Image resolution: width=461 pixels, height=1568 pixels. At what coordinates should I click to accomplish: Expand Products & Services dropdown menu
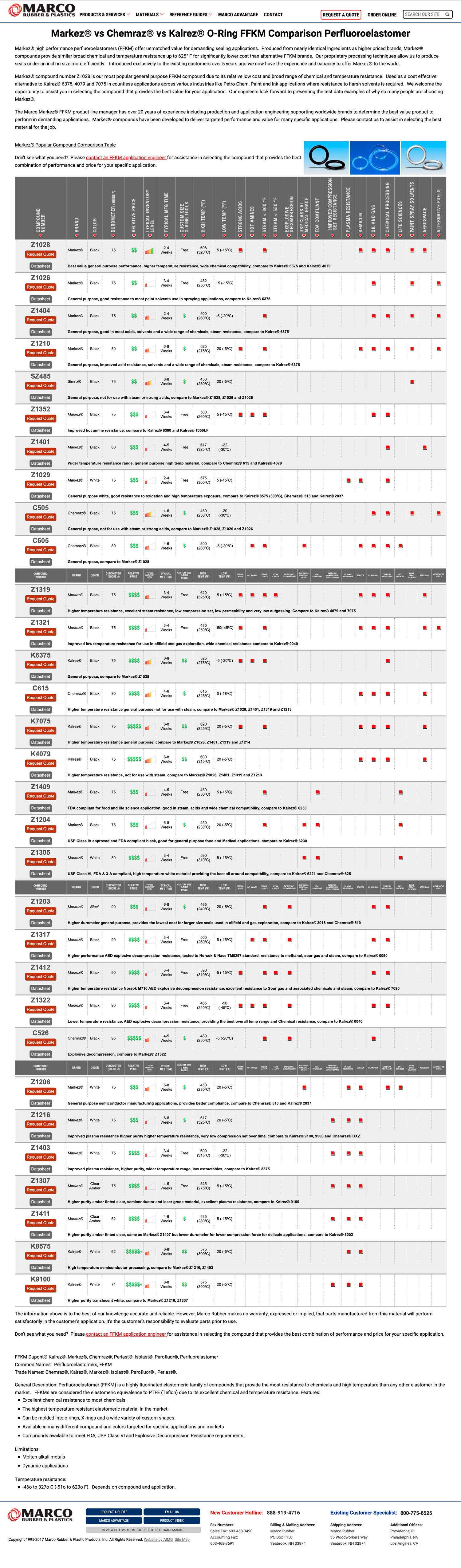(104, 15)
